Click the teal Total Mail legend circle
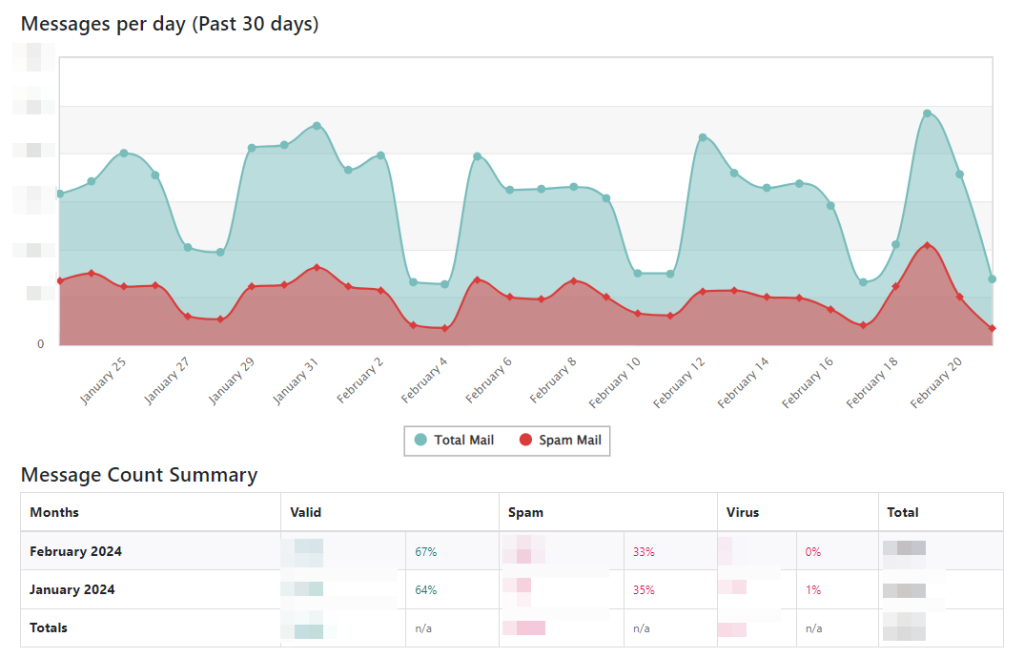This screenshot has width=1024, height=658. pos(421,440)
